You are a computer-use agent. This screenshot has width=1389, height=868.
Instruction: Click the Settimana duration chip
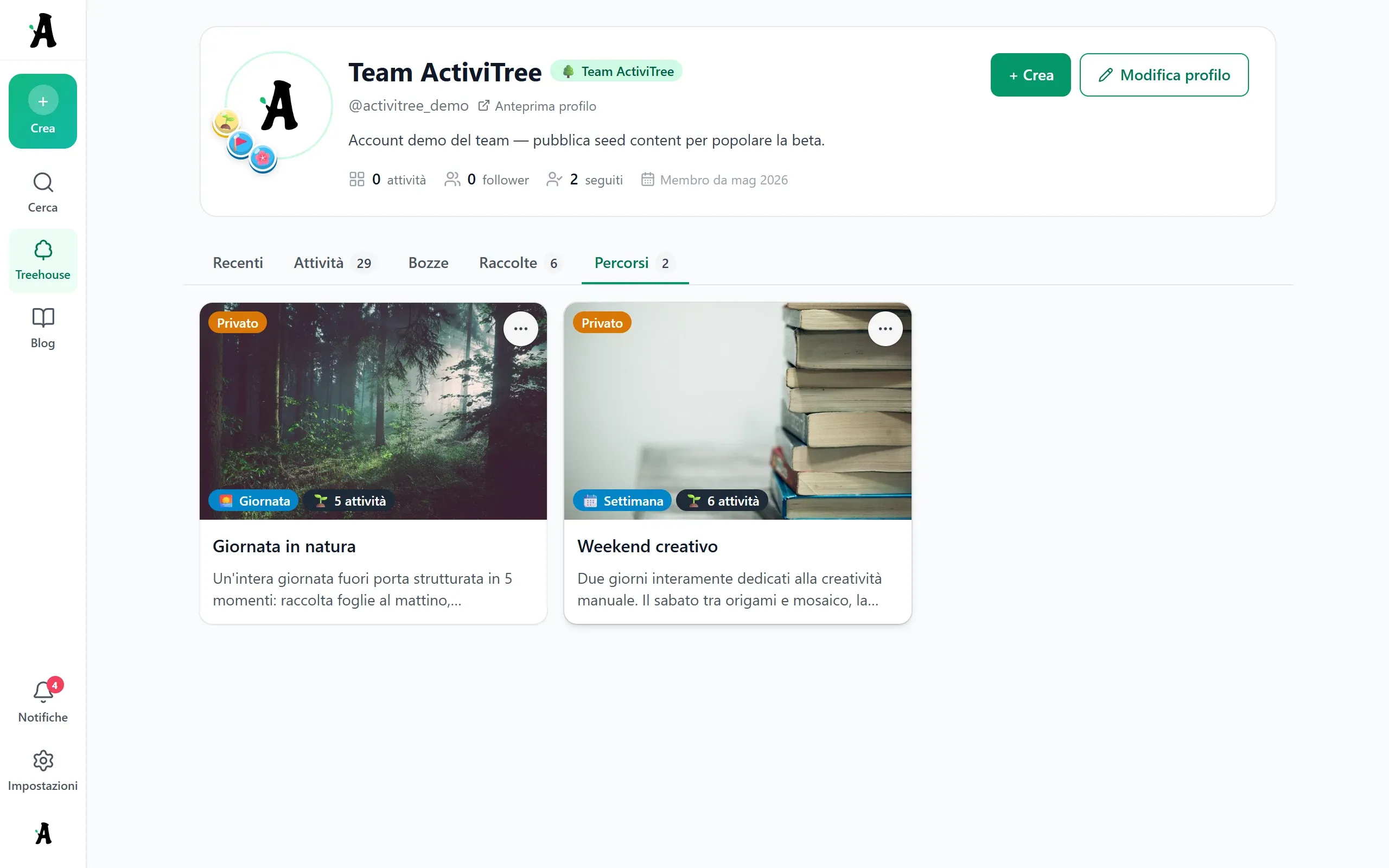coord(622,501)
